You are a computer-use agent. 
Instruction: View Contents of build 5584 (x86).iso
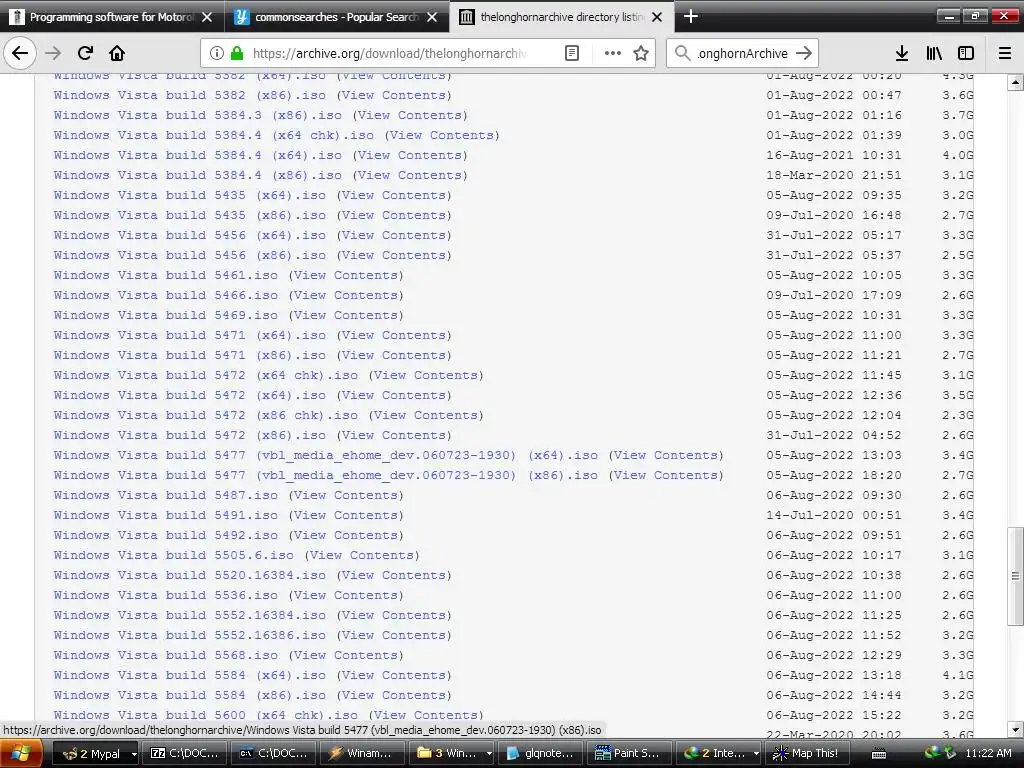394,696
